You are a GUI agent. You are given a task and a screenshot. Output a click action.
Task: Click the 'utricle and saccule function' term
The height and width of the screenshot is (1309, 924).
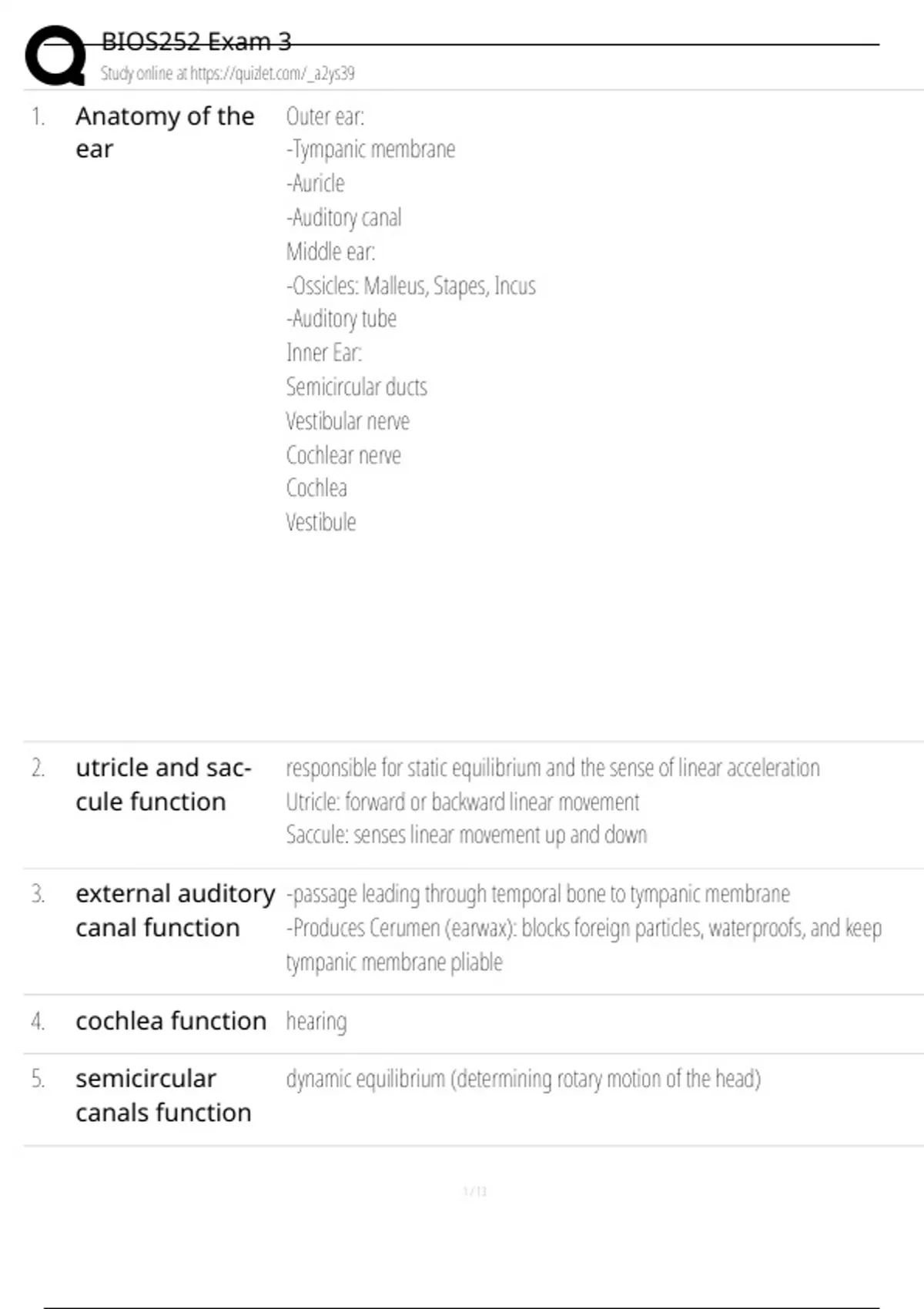point(163,785)
